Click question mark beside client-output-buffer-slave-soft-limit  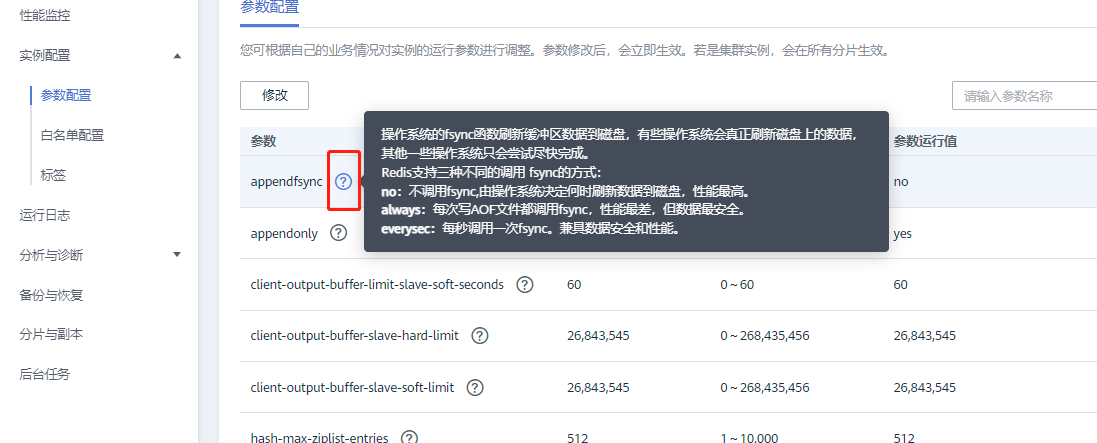tap(475, 387)
